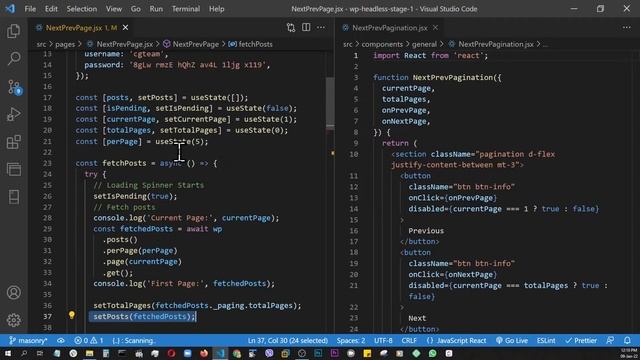Start Go Live server
This screenshot has height=360, width=640.
[x=511, y=340]
